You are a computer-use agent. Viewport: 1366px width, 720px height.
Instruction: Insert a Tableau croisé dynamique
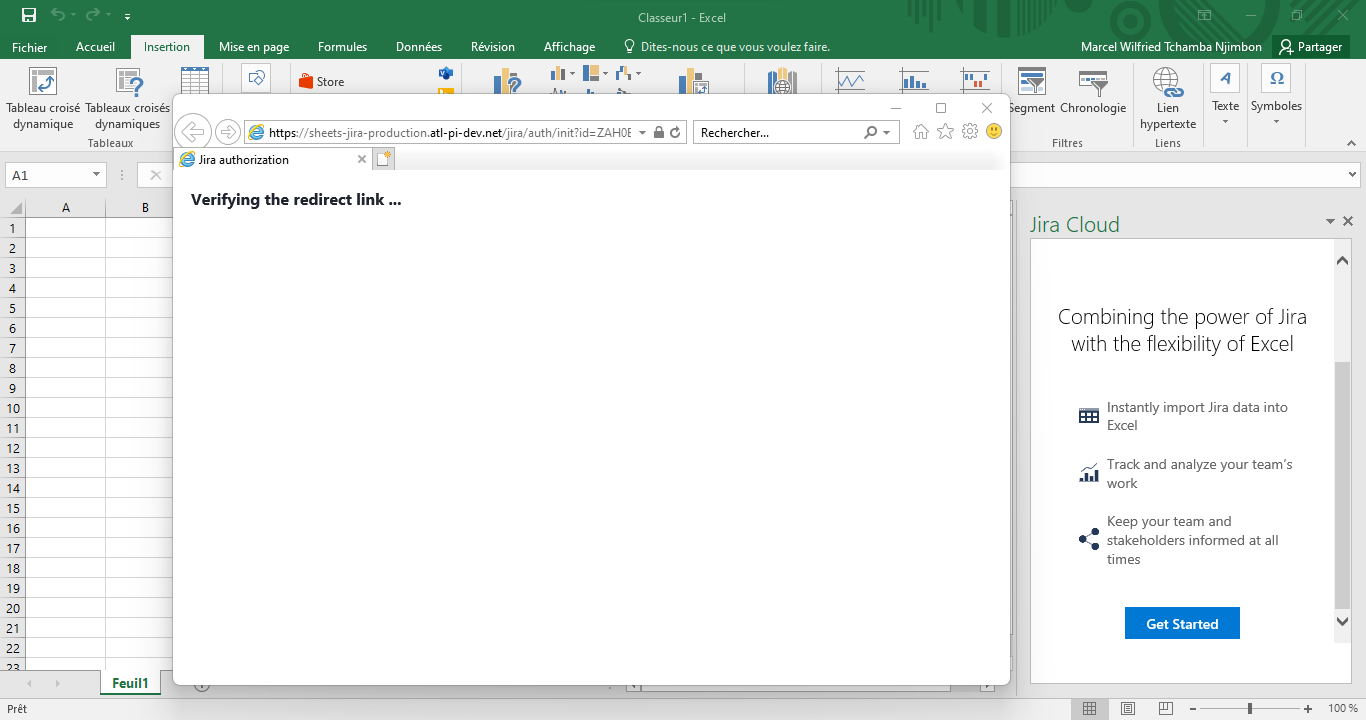(x=43, y=97)
